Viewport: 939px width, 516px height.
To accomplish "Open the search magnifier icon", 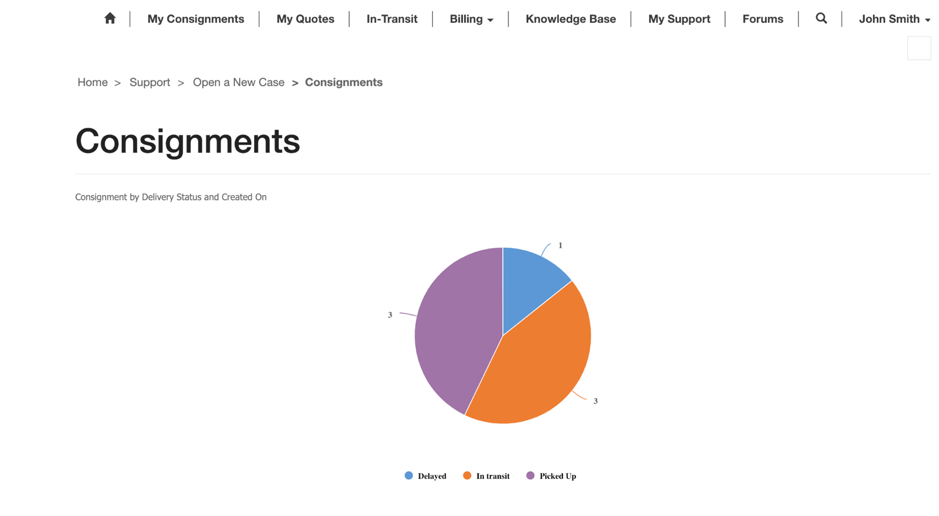I will [821, 18].
